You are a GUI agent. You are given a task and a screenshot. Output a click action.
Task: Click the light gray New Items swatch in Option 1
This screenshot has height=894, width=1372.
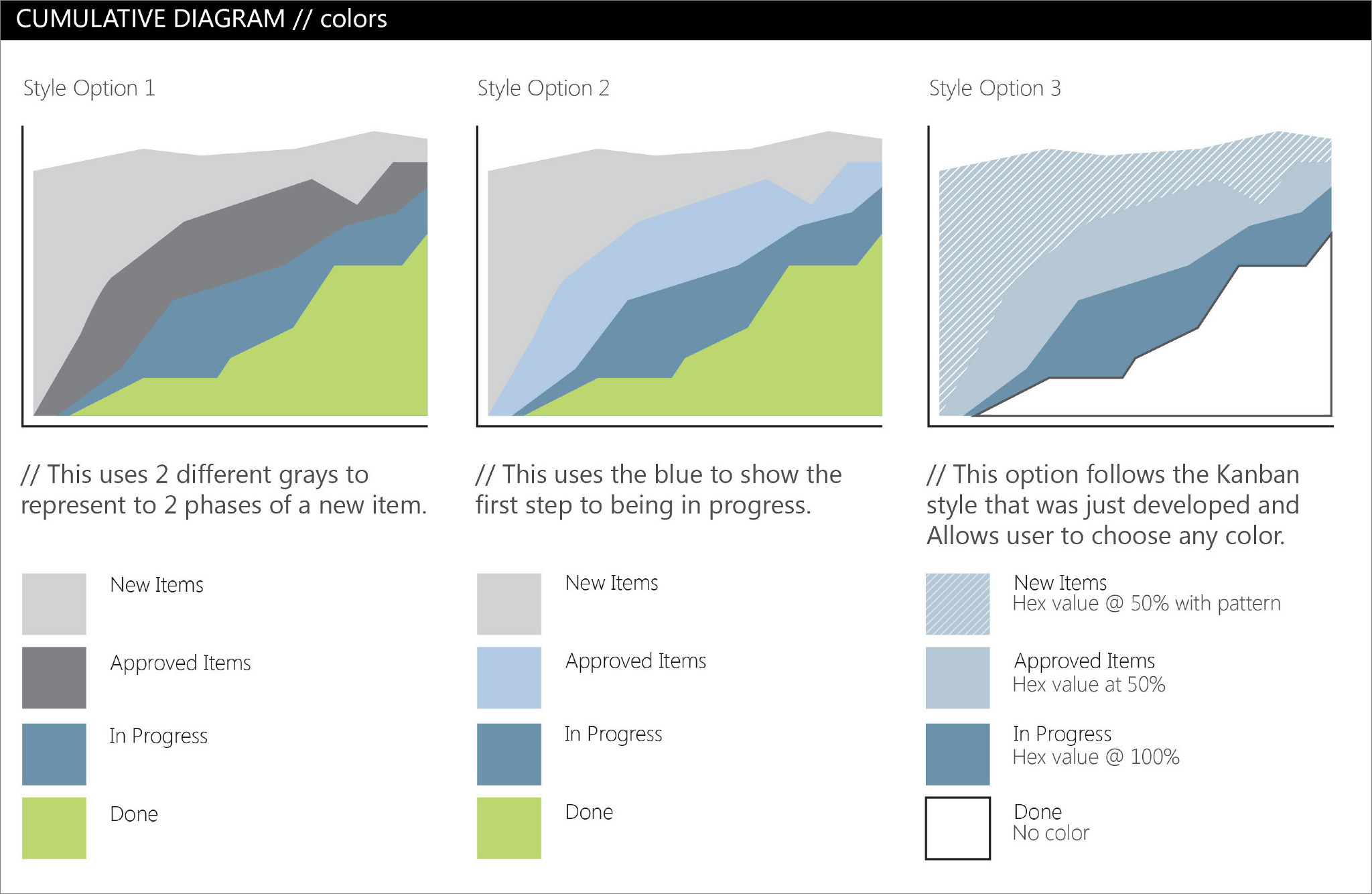(54, 603)
